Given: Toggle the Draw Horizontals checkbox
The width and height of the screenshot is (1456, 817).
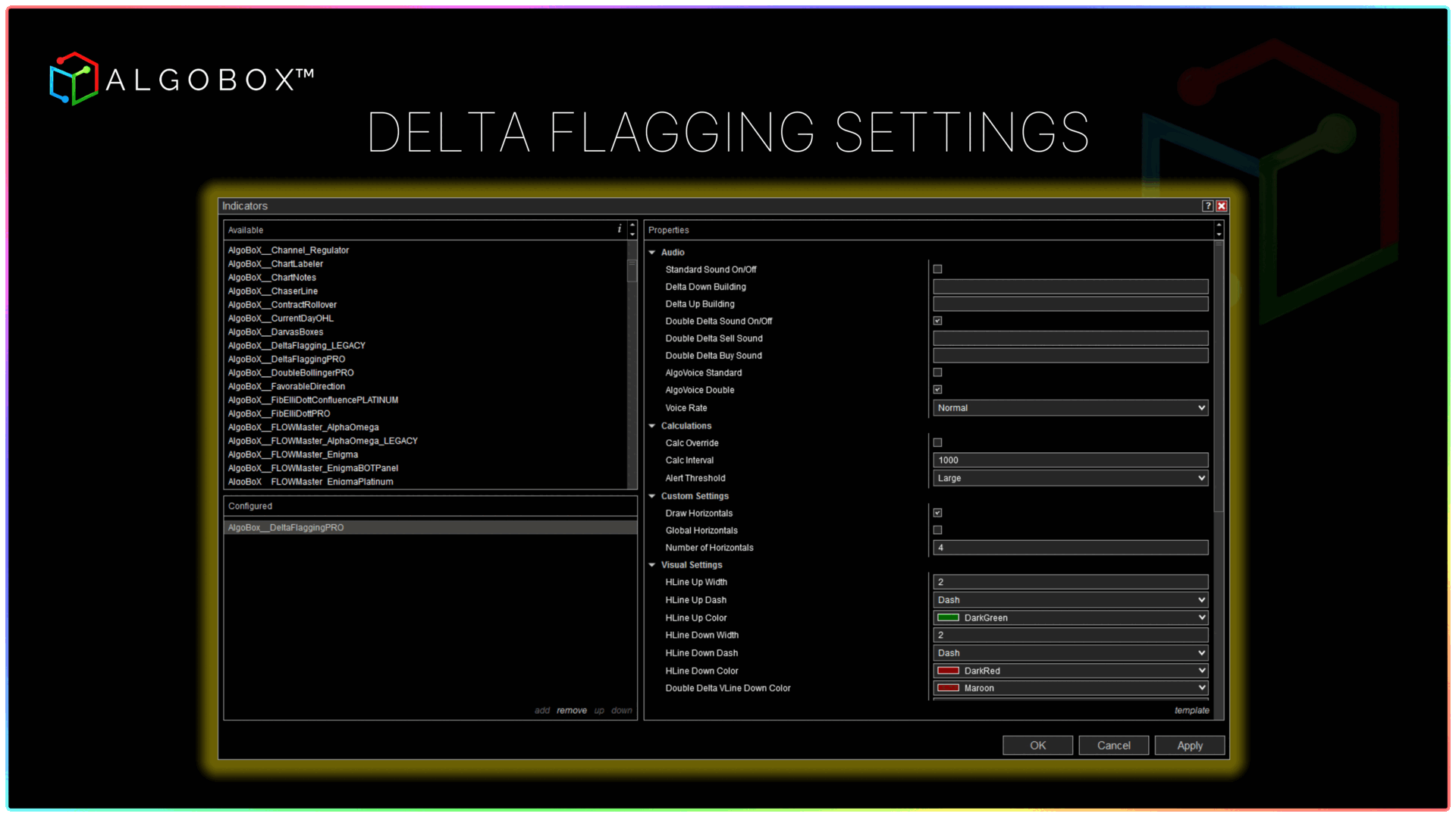Looking at the screenshot, I should (x=937, y=513).
